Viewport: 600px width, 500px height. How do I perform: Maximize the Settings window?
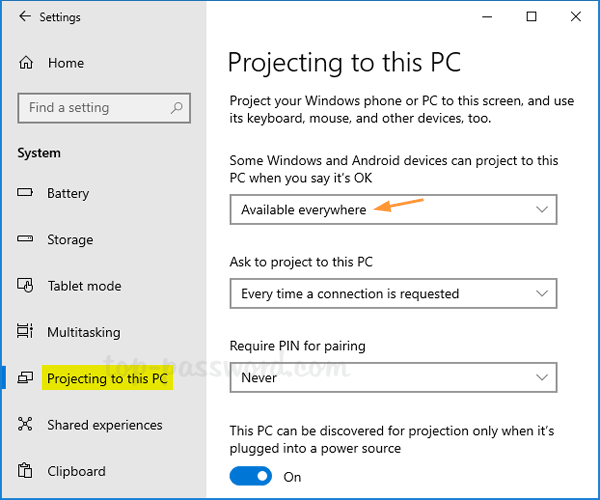pos(531,16)
